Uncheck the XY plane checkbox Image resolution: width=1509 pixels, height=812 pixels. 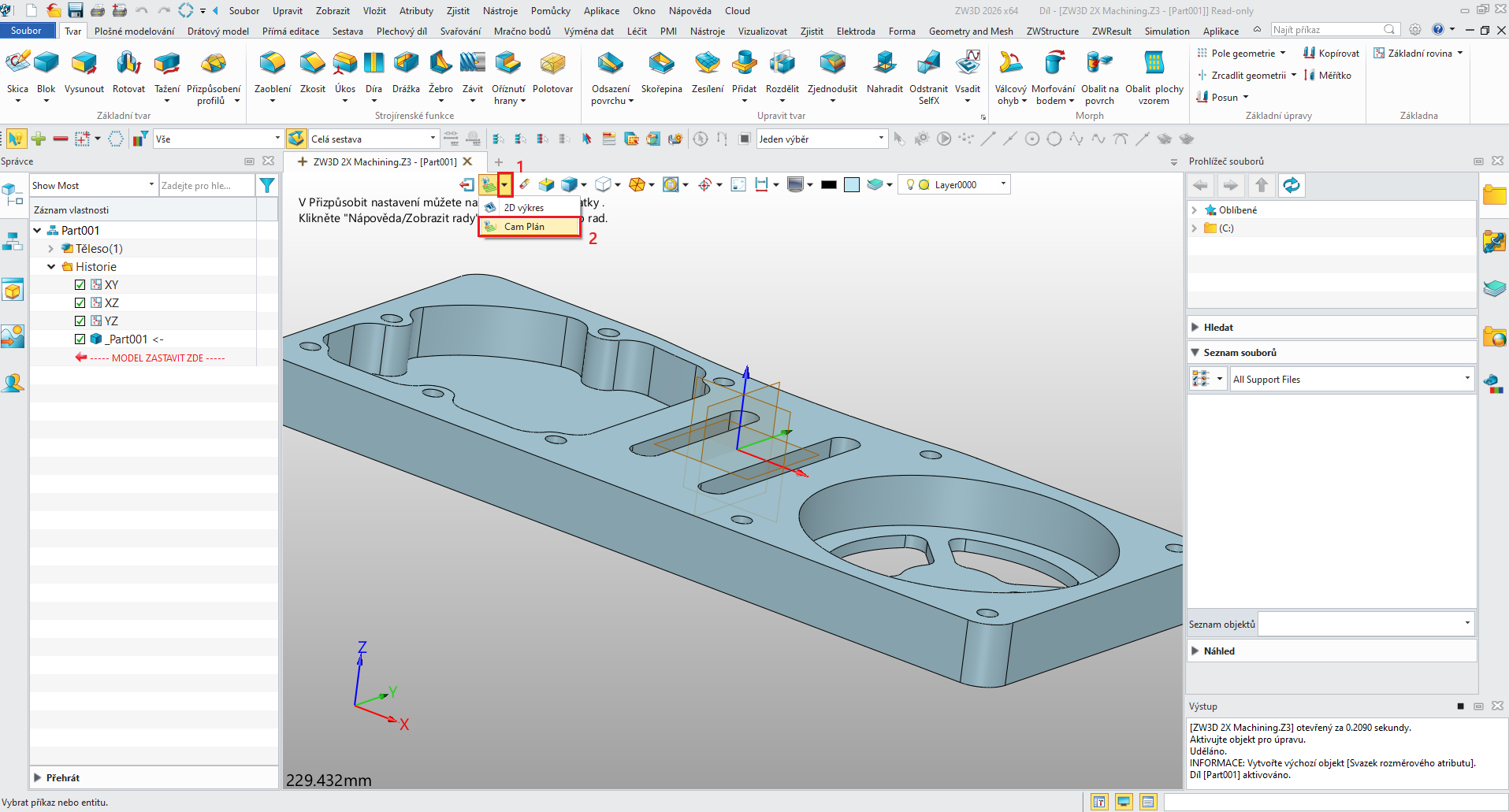pos(80,284)
